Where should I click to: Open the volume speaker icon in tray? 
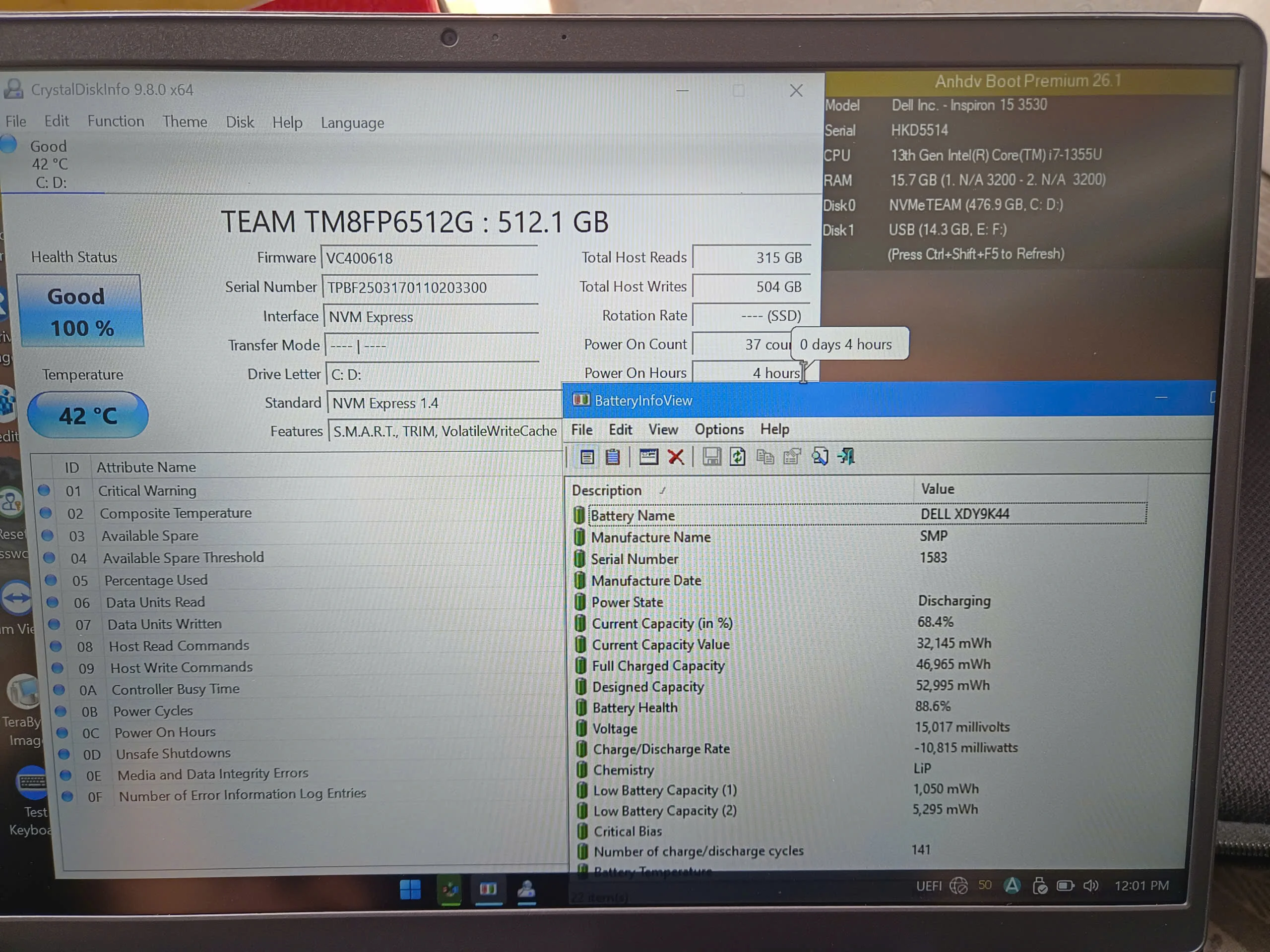coord(1090,886)
